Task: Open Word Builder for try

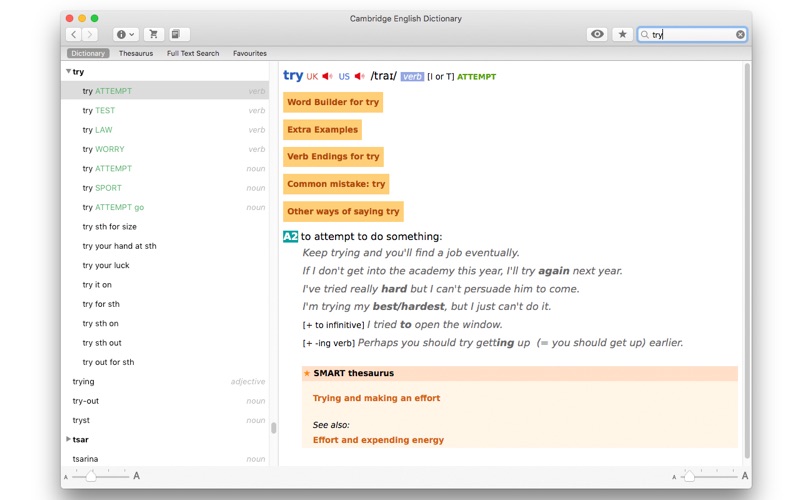Action: coord(333,102)
